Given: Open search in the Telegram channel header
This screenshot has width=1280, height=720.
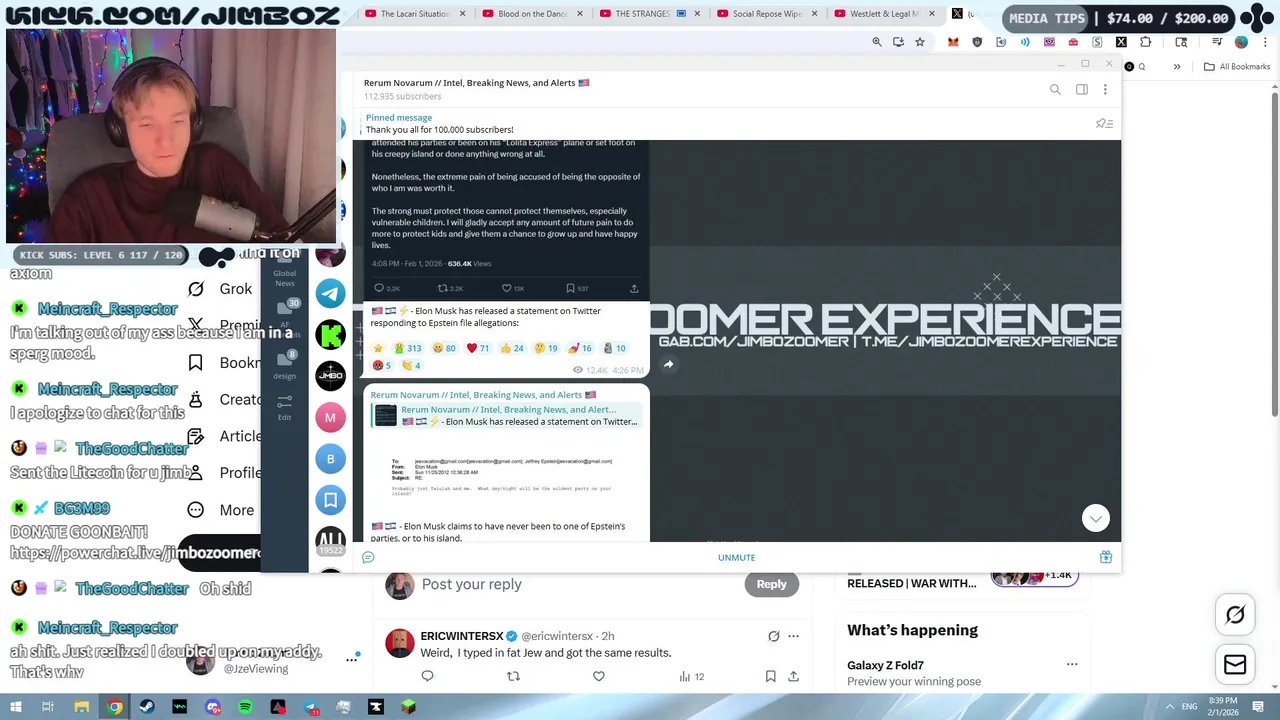Looking at the screenshot, I should point(1055,90).
